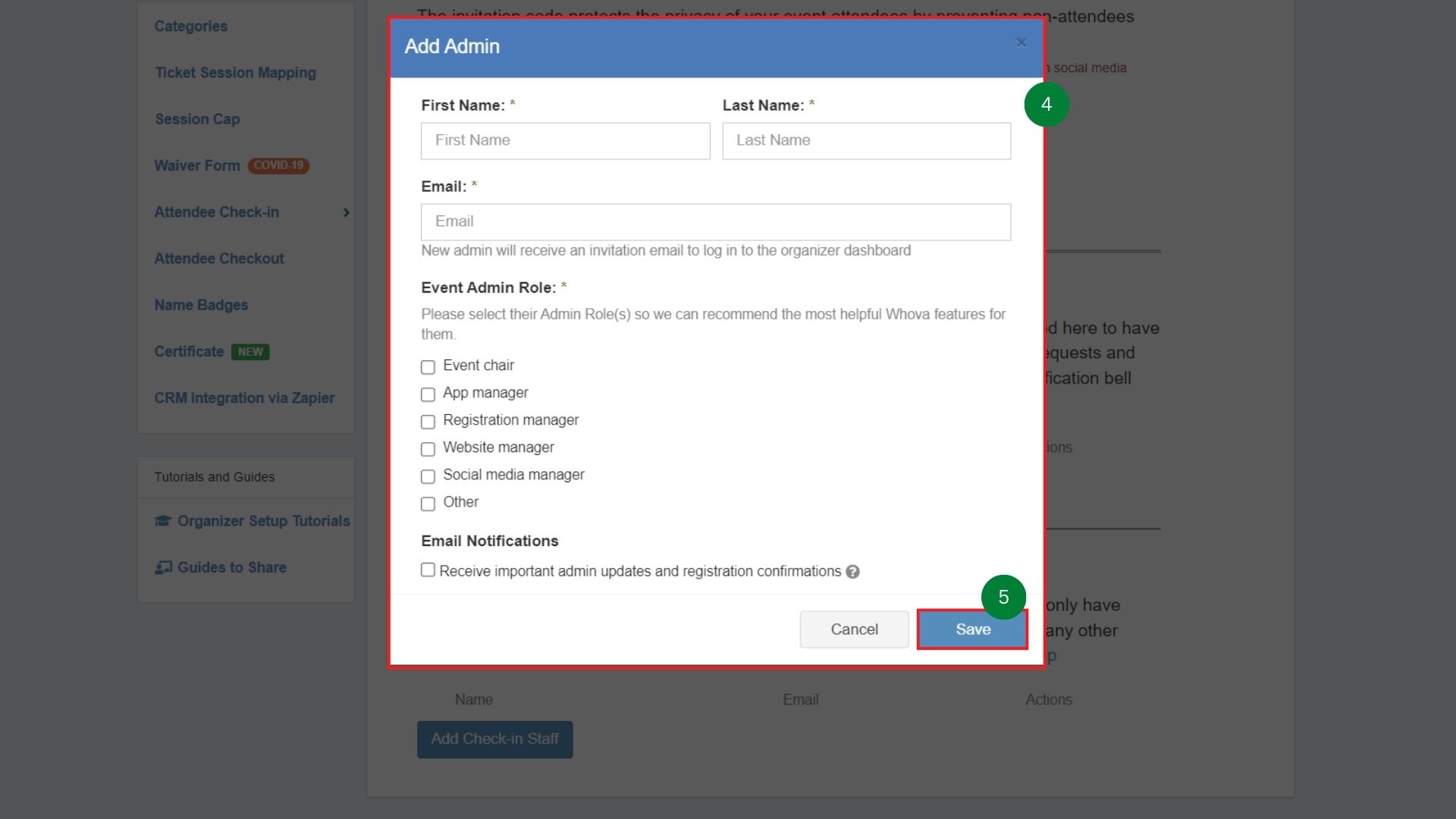Check the Social media manager role
1456x819 pixels.
pos(428,476)
